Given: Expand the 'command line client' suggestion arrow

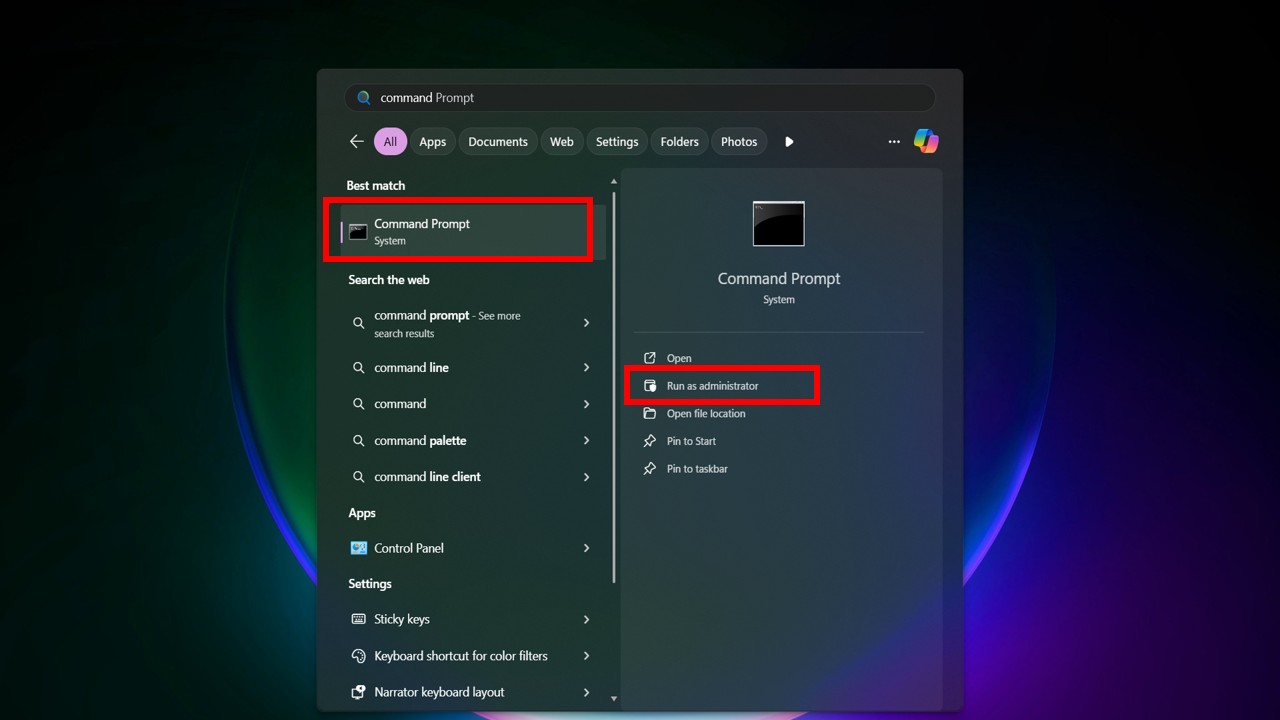Looking at the screenshot, I should [x=586, y=477].
